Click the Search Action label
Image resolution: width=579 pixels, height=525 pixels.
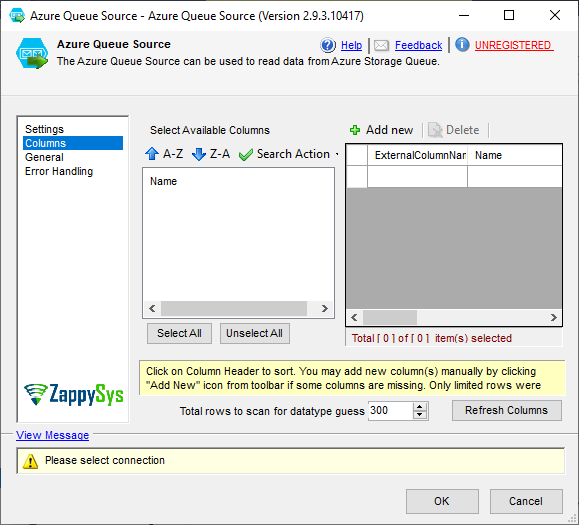coord(293,154)
